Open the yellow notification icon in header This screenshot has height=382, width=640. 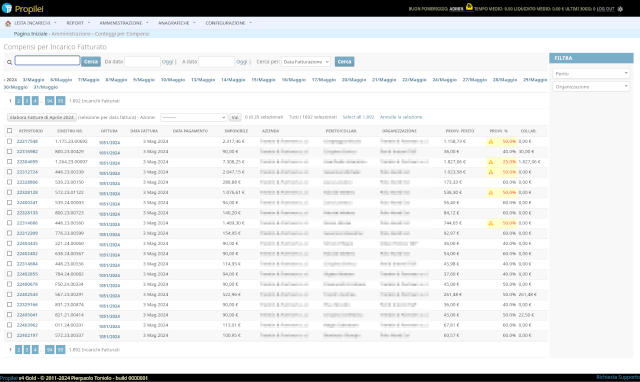[469, 7]
